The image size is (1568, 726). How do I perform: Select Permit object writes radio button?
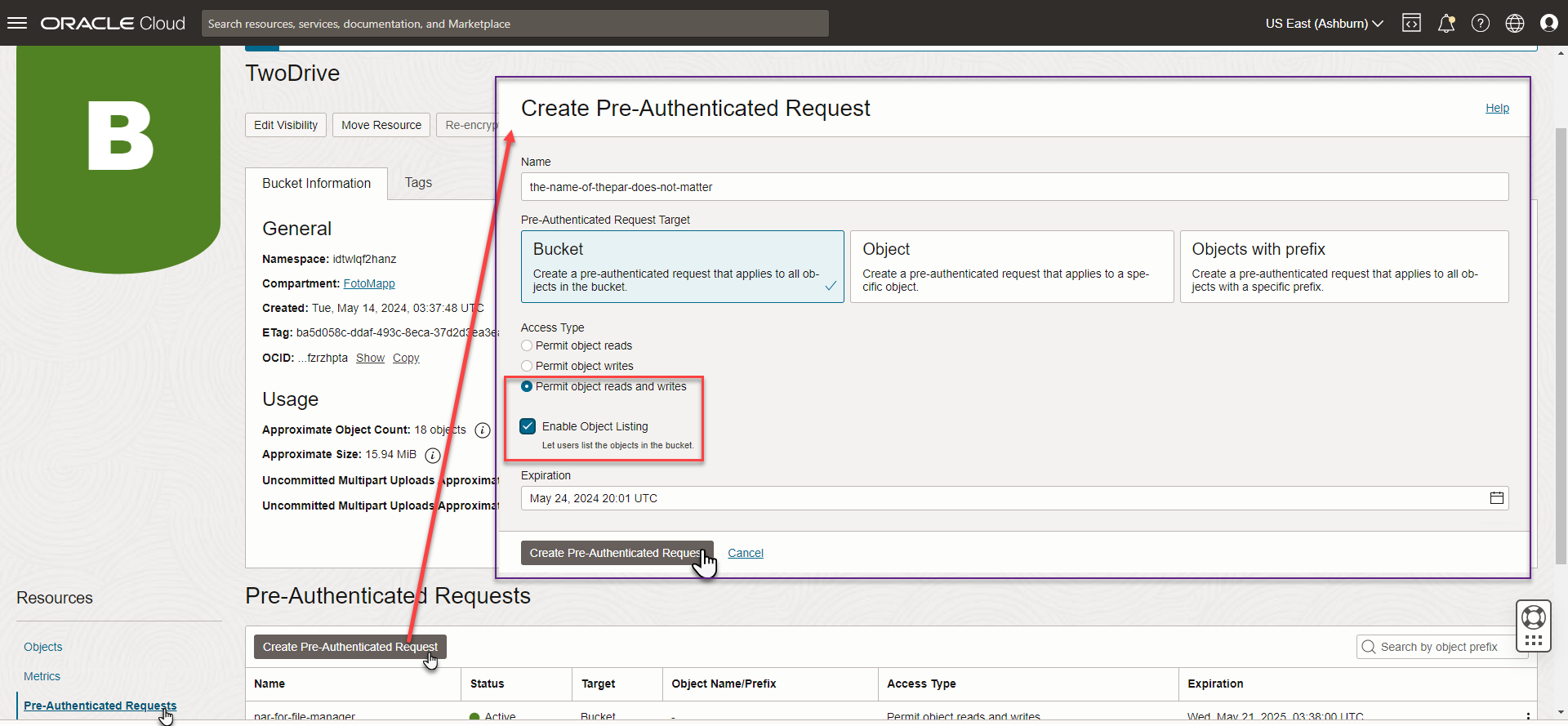click(527, 366)
